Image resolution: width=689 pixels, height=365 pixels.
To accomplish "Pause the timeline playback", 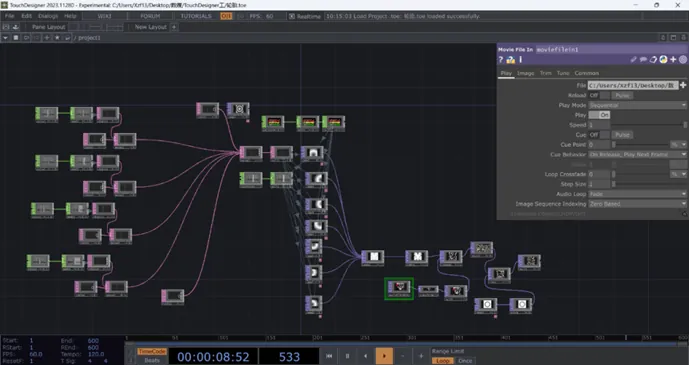I will pyautogui.click(x=348, y=356).
